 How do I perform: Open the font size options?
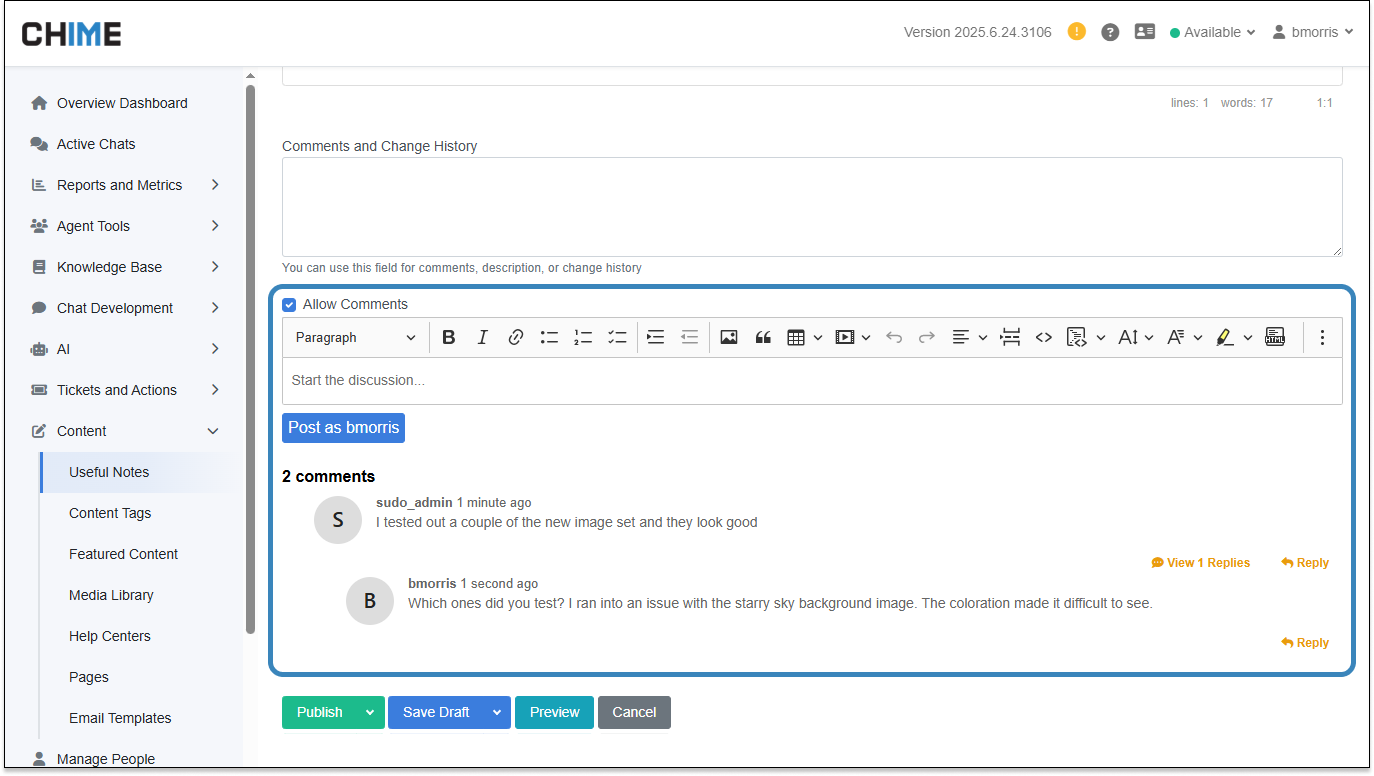[1136, 338]
